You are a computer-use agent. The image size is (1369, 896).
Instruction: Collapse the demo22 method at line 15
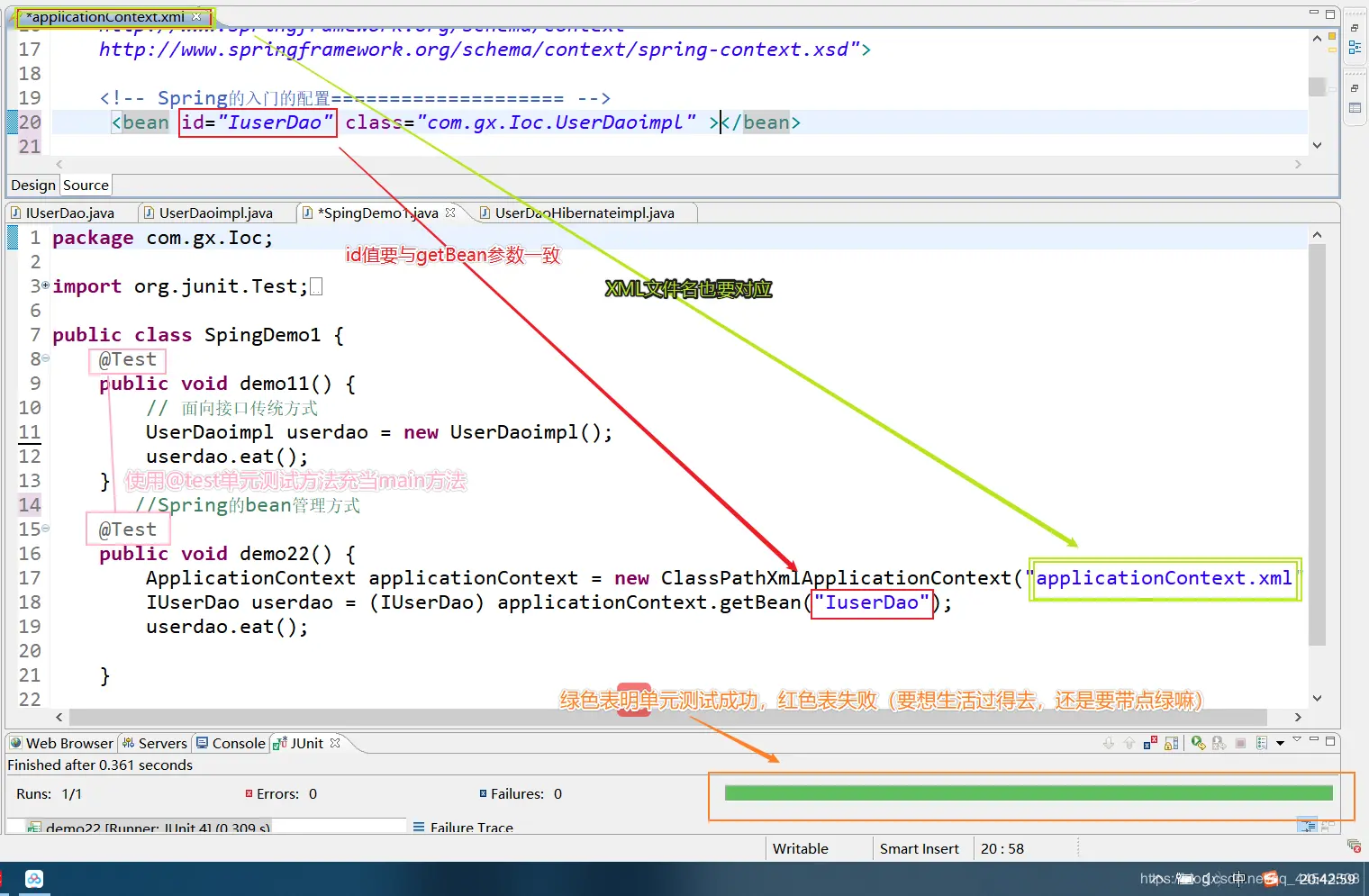[x=45, y=529]
